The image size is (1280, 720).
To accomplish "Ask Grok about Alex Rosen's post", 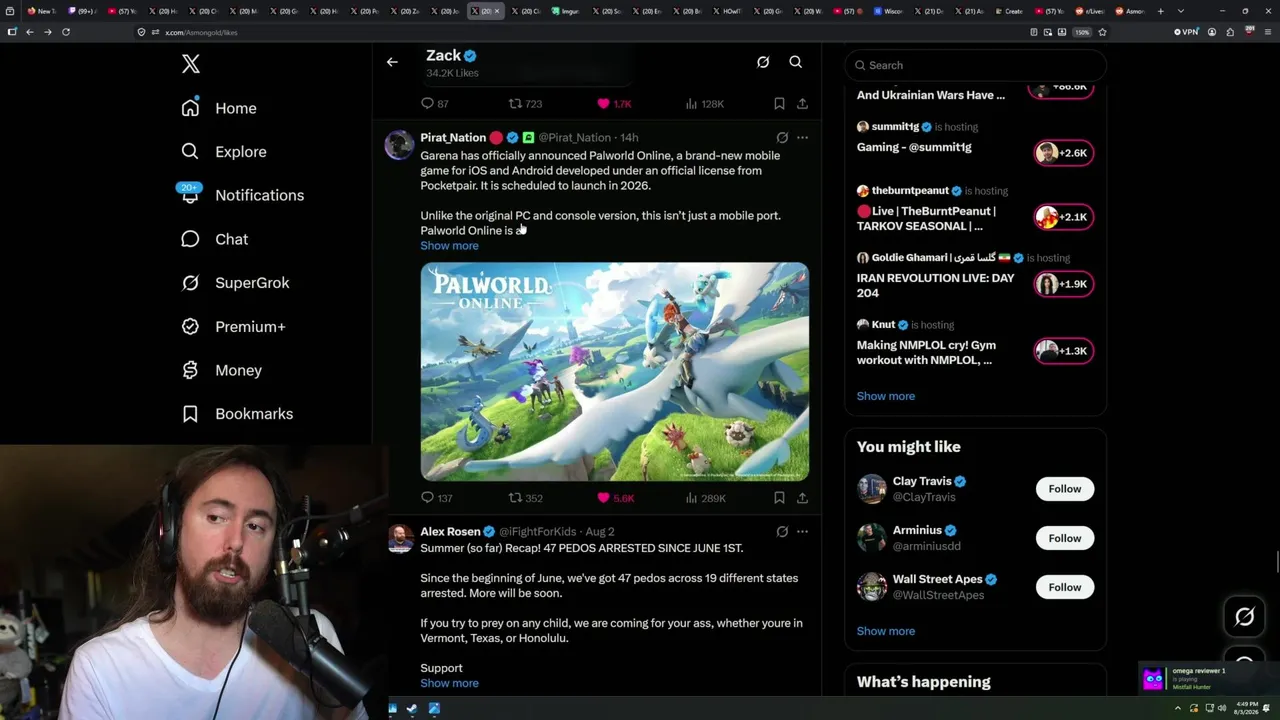I will coord(782,532).
